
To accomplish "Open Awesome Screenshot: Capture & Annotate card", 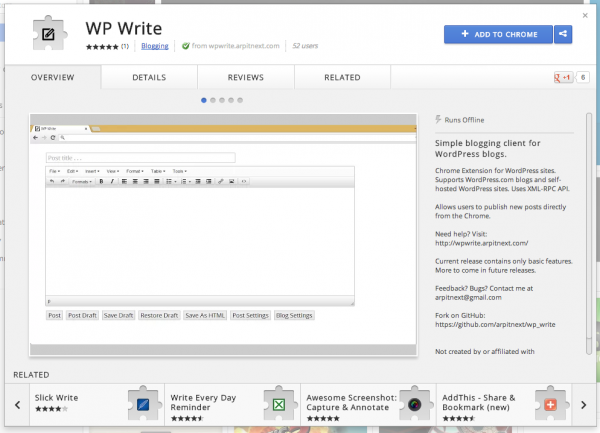I will tap(368, 404).
